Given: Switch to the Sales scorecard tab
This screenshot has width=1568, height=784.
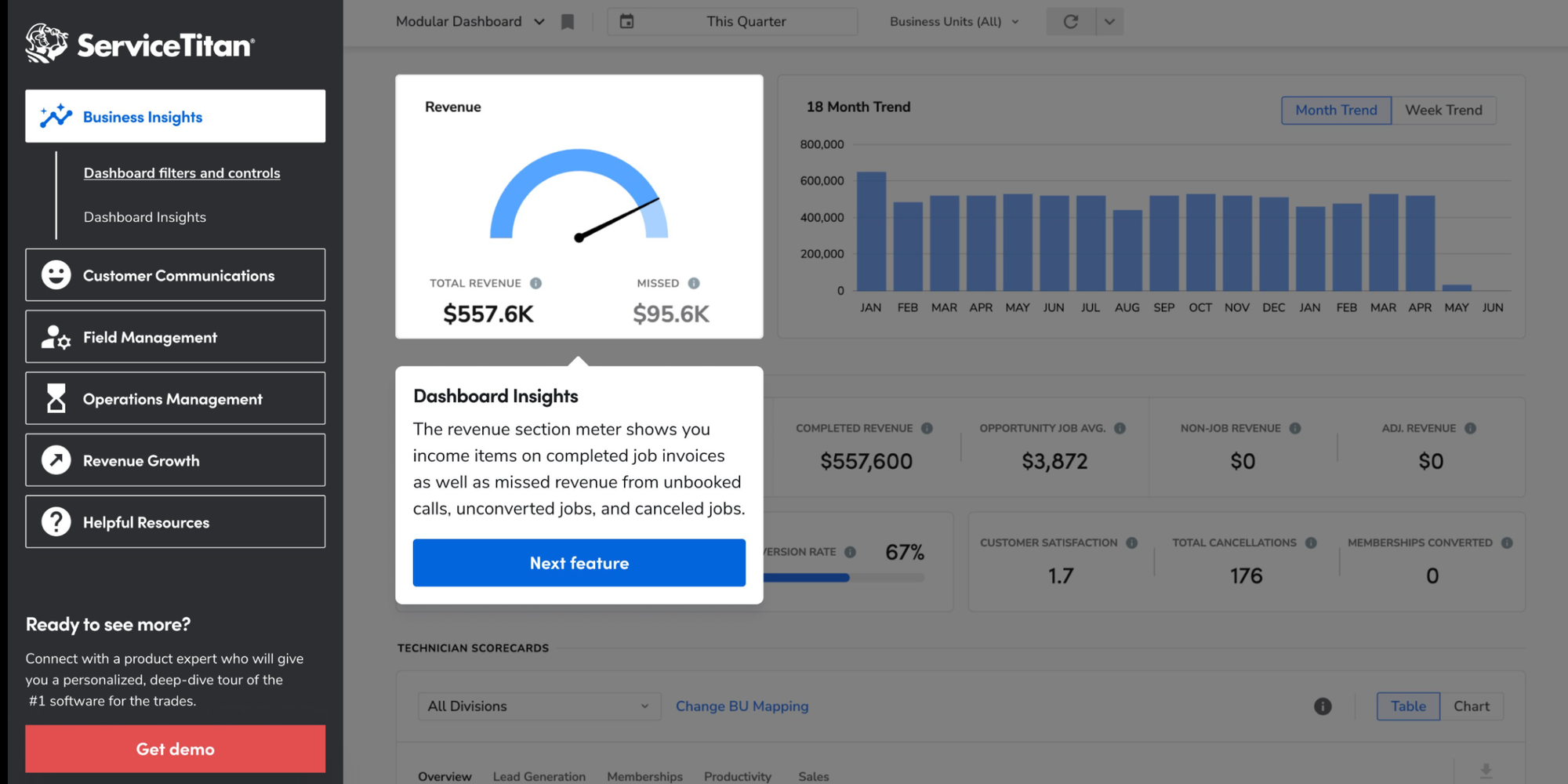Looking at the screenshot, I should [814, 776].
